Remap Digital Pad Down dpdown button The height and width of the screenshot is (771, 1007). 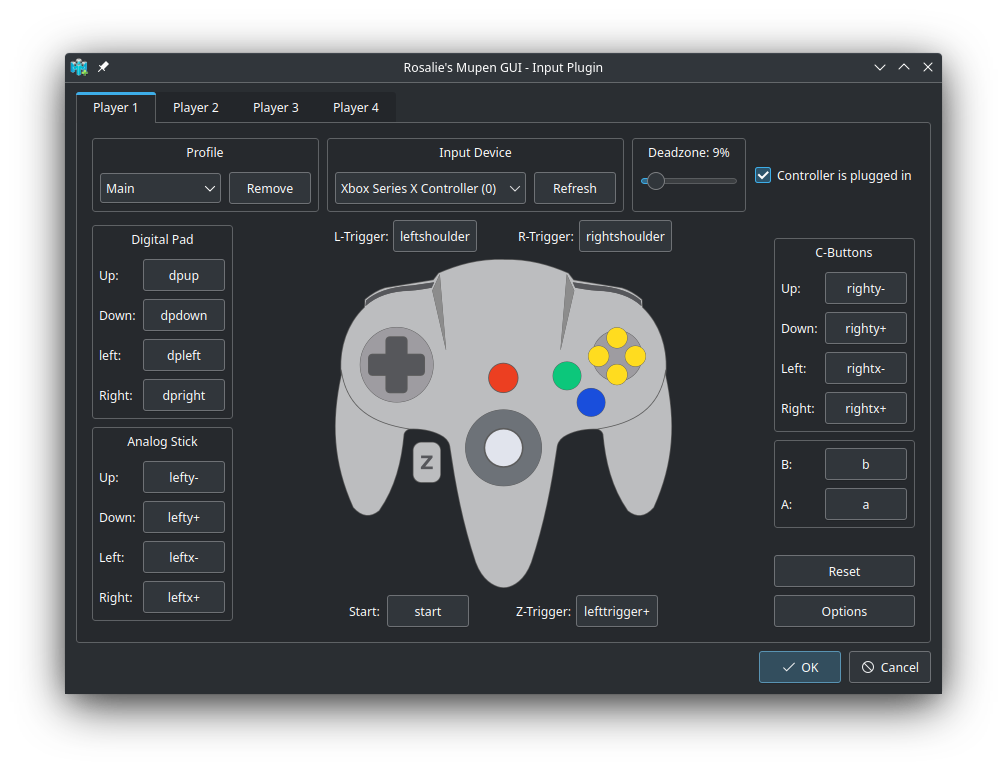tap(184, 315)
